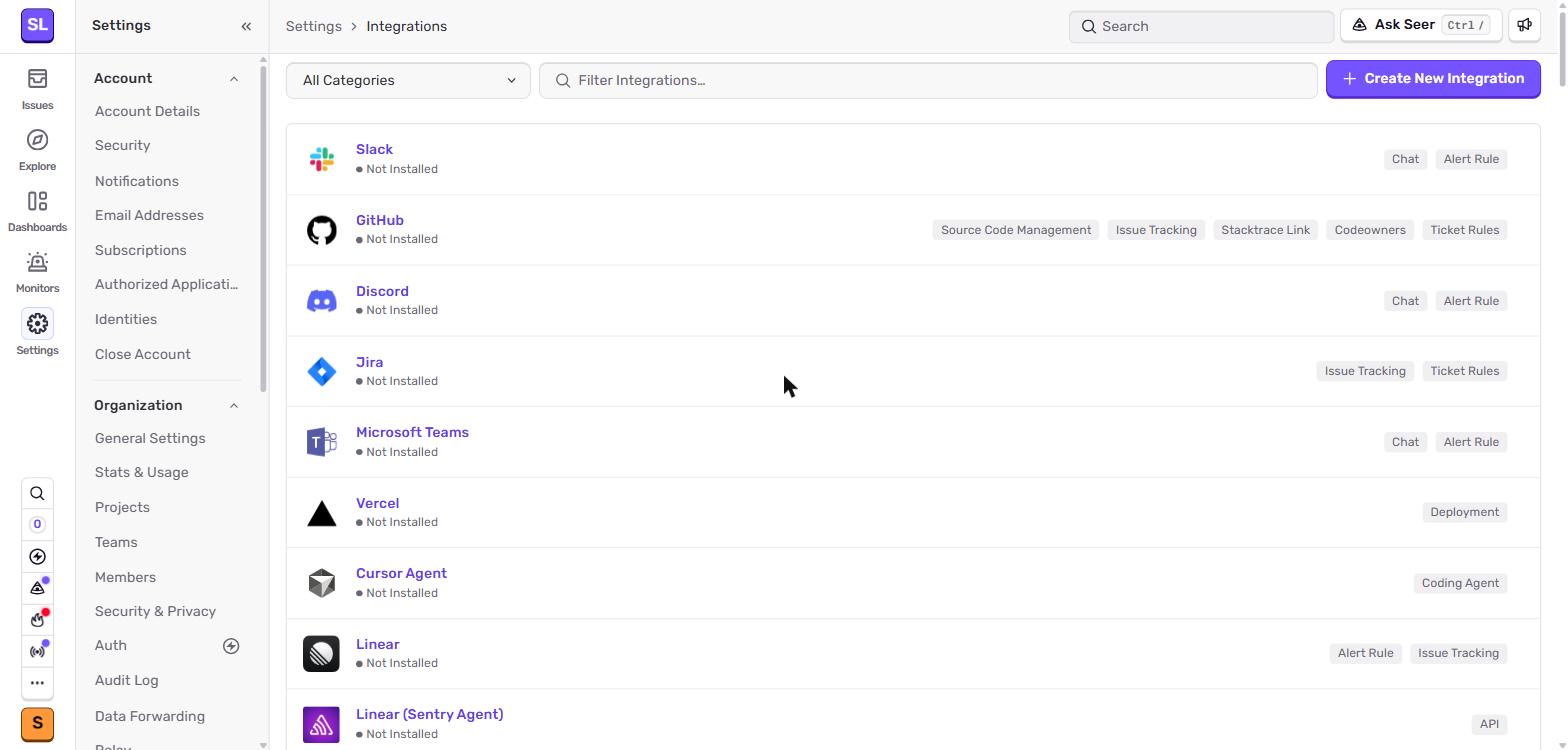The width and height of the screenshot is (1568, 750).
Task: Click the Linear logo icon
Action: (321, 654)
